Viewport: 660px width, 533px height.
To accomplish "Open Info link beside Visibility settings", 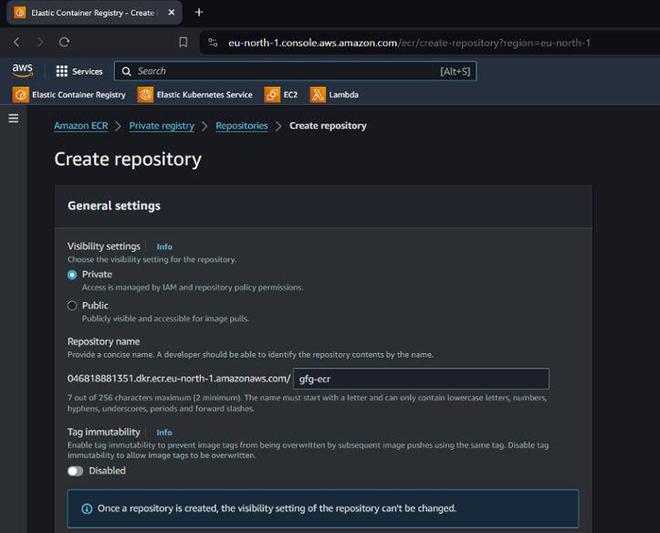I will click(164, 247).
